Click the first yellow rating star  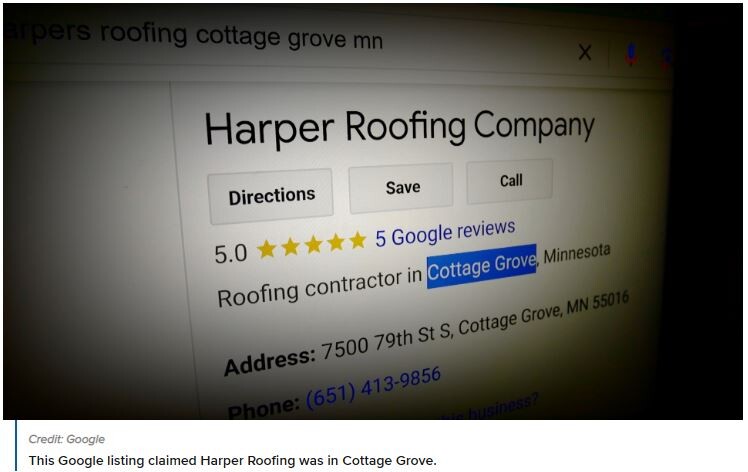coord(267,249)
